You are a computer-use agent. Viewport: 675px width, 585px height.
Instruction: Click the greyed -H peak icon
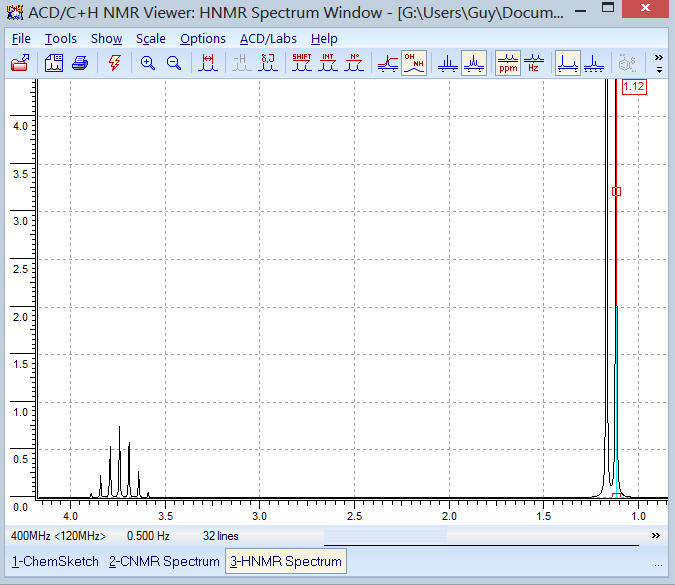pos(242,63)
